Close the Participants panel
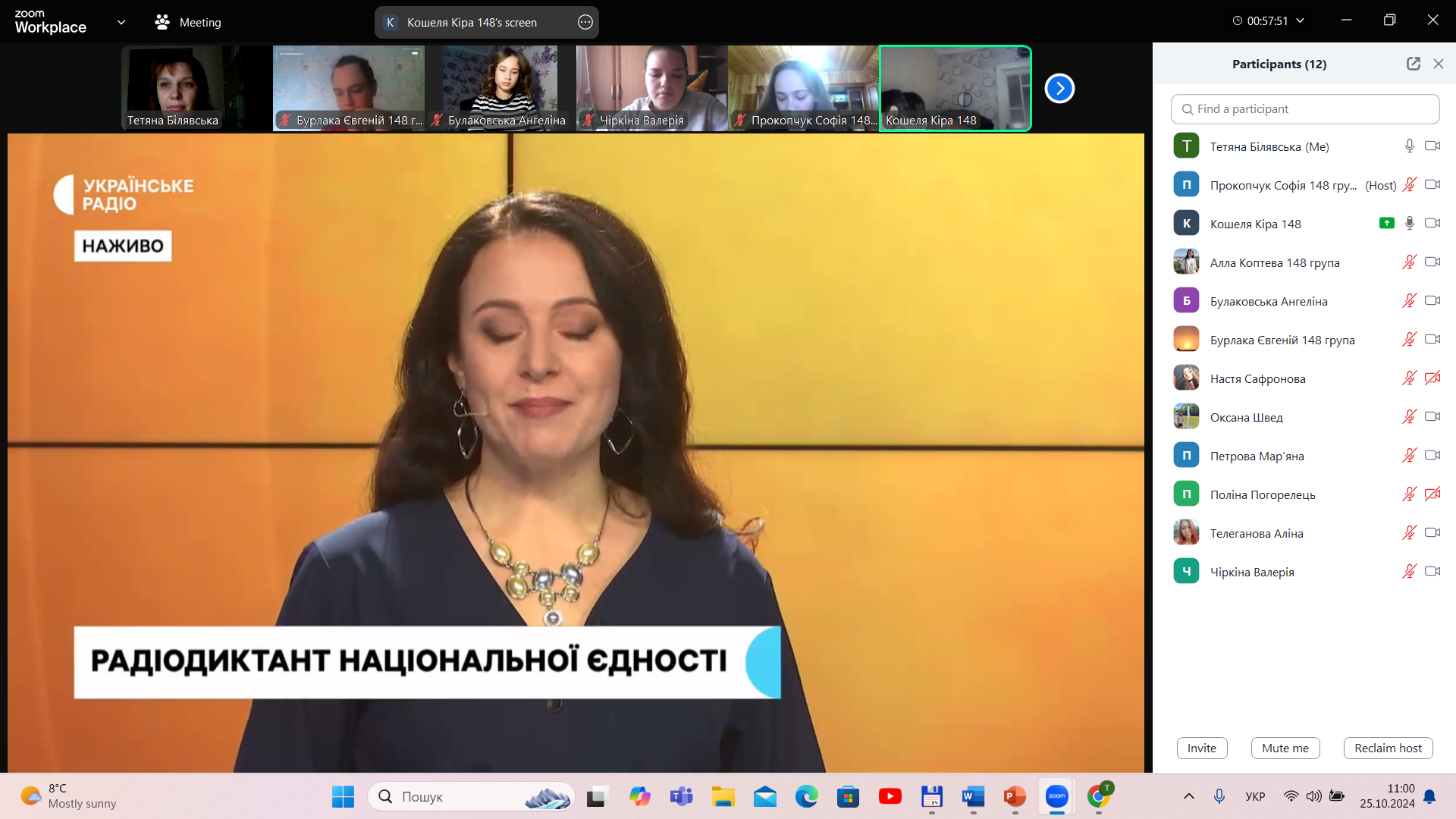The image size is (1456, 819). pos(1439,64)
